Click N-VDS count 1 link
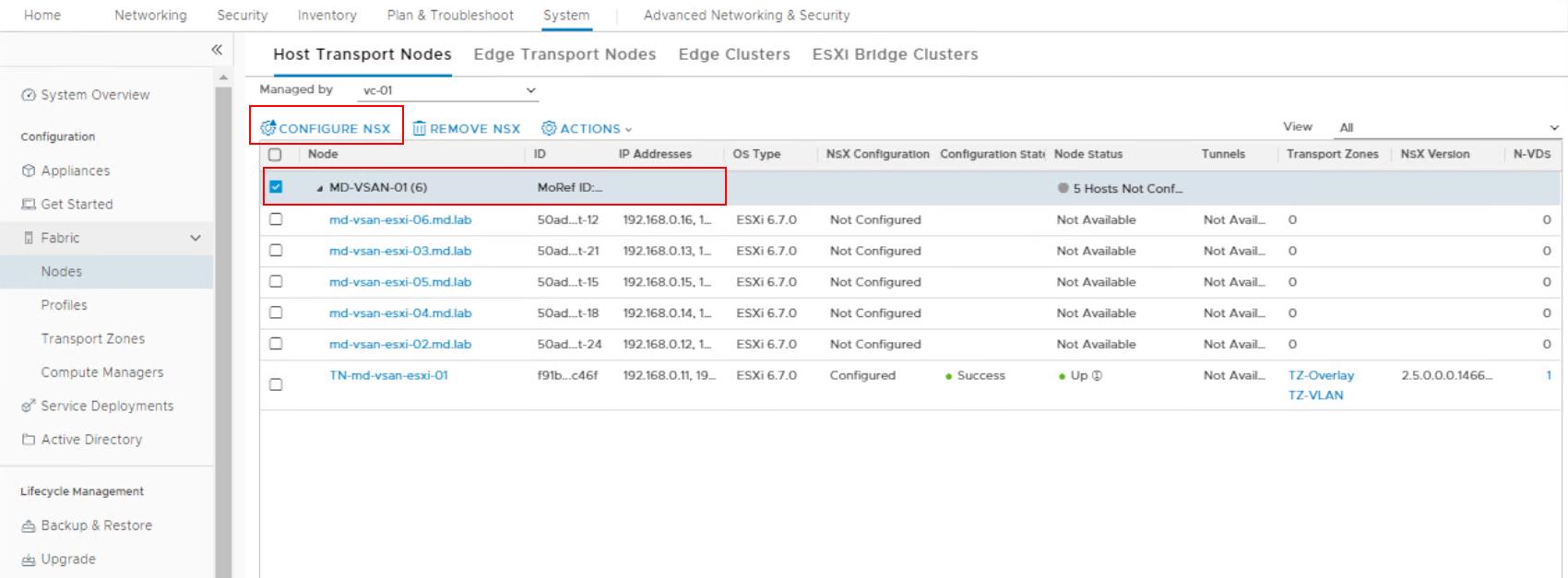1568x578 pixels. [x=1549, y=375]
